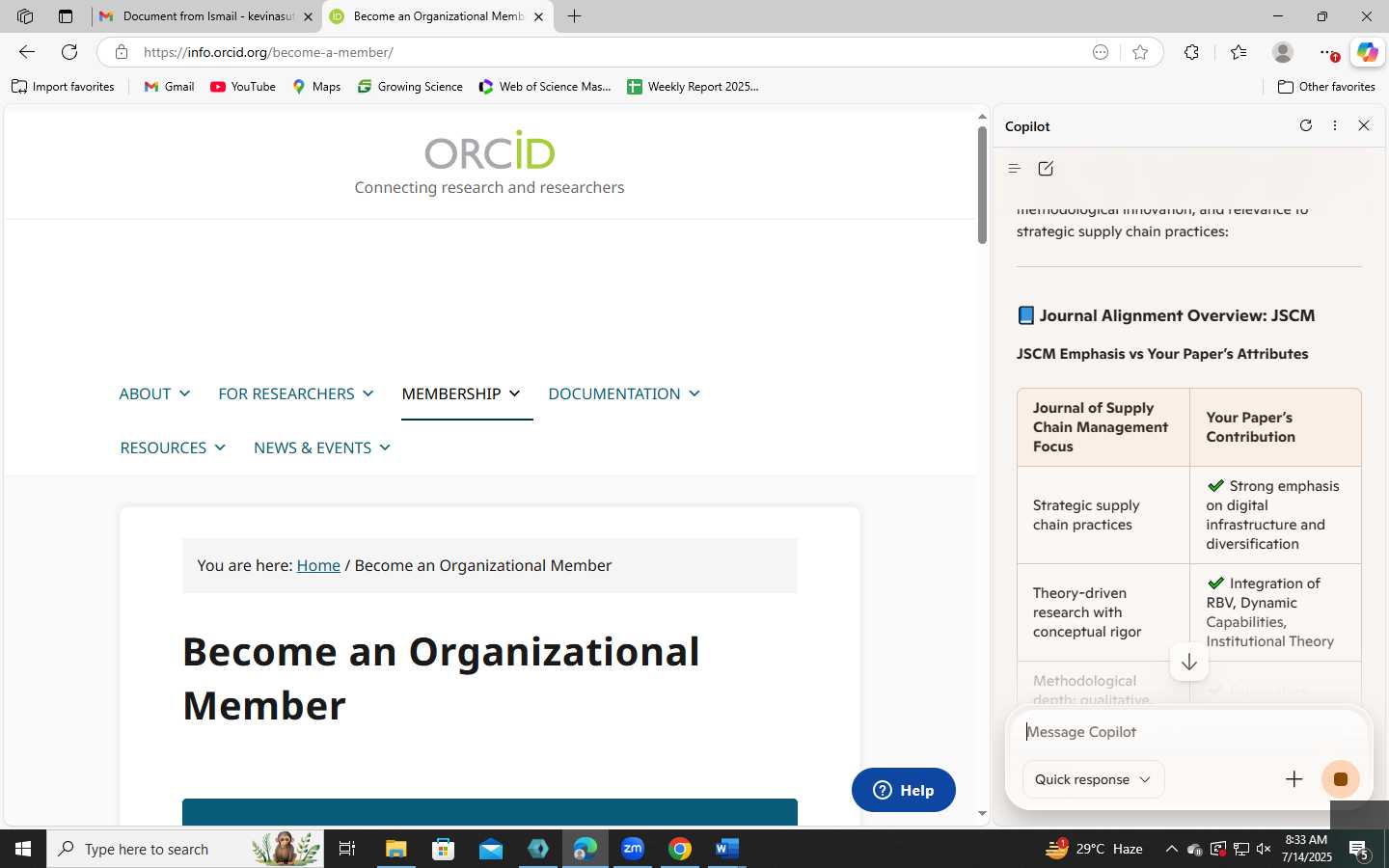Expand the MEMBERSHIP menu
Screen dimensions: 1389x868
(461, 393)
